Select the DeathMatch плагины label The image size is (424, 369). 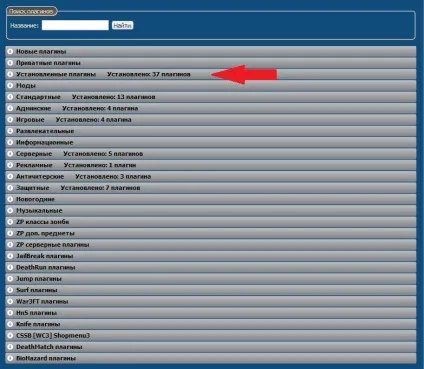click(x=49, y=346)
